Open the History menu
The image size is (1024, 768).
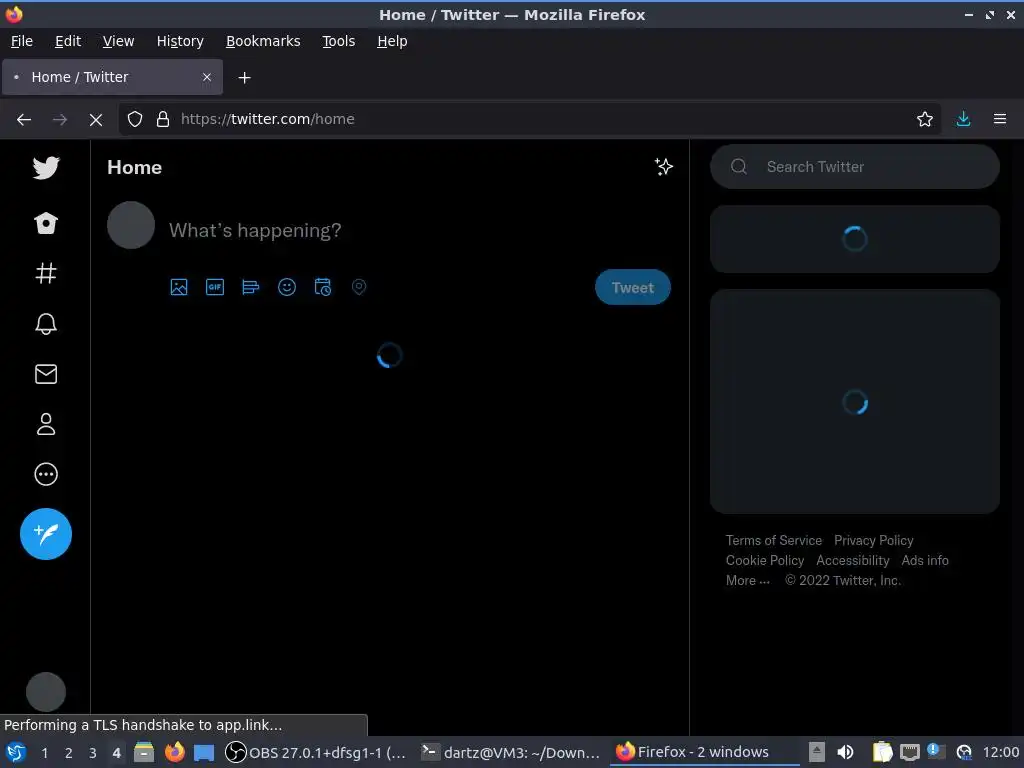point(180,41)
